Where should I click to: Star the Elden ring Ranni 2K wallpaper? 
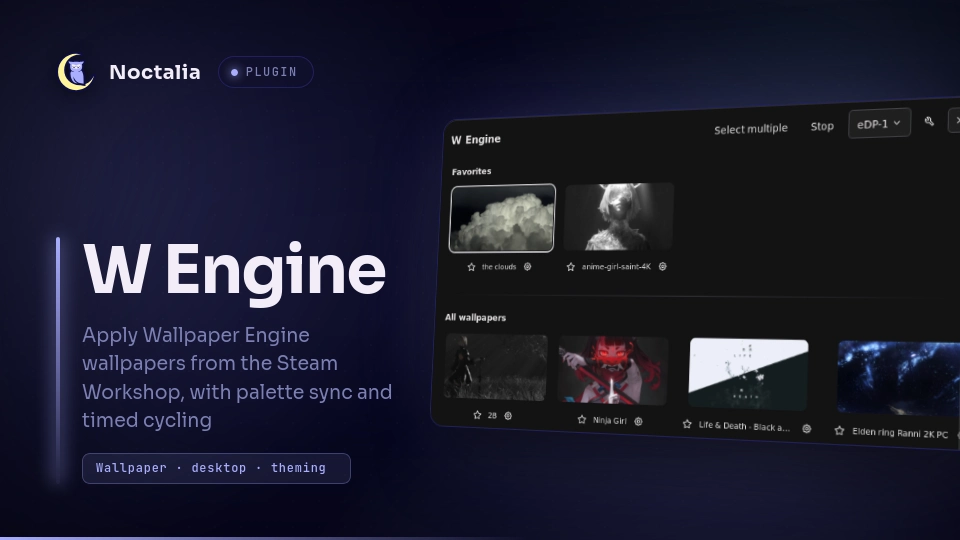pyautogui.click(x=839, y=431)
